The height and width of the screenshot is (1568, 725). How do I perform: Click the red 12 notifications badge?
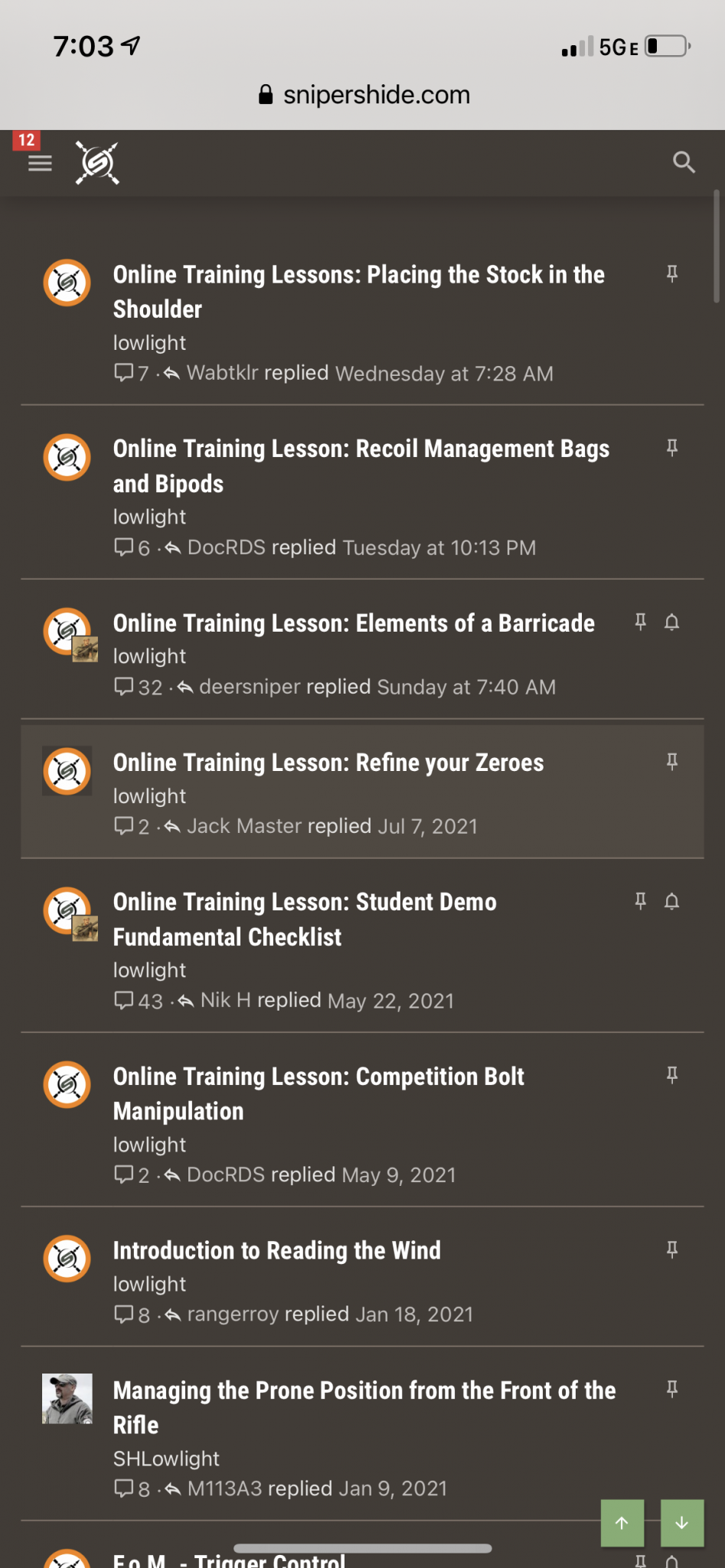27,139
